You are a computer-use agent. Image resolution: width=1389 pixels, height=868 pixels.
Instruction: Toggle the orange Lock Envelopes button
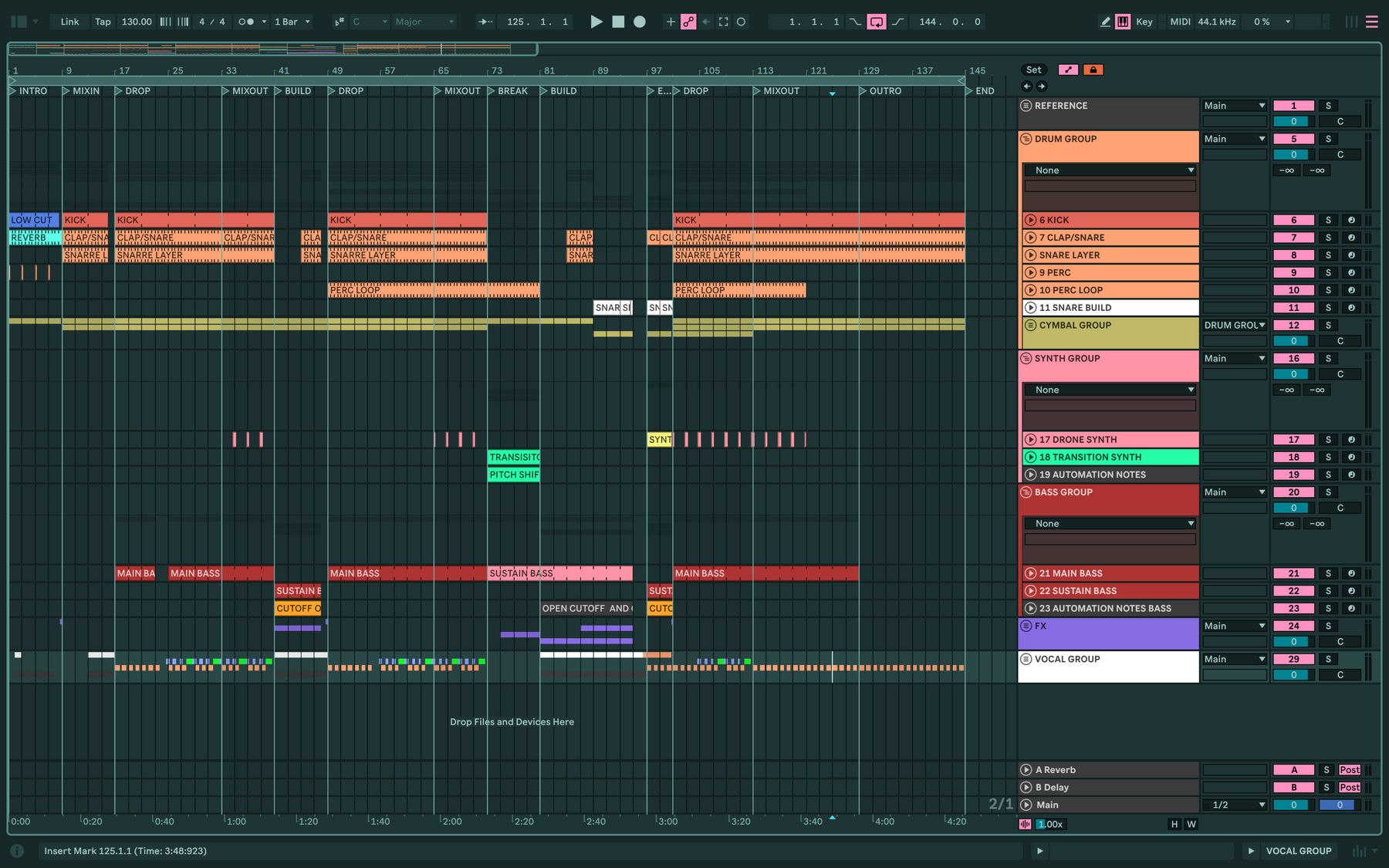click(x=1093, y=69)
